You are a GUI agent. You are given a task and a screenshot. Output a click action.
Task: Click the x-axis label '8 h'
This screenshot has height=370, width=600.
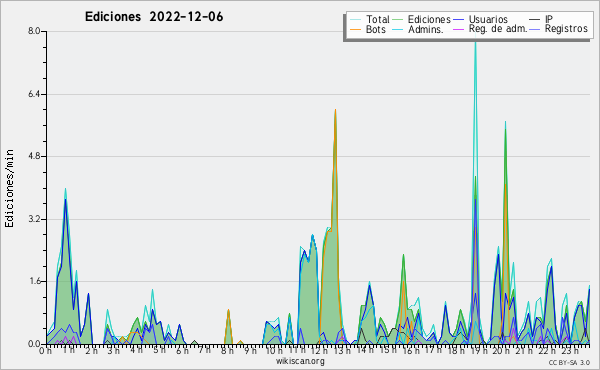click(227, 350)
